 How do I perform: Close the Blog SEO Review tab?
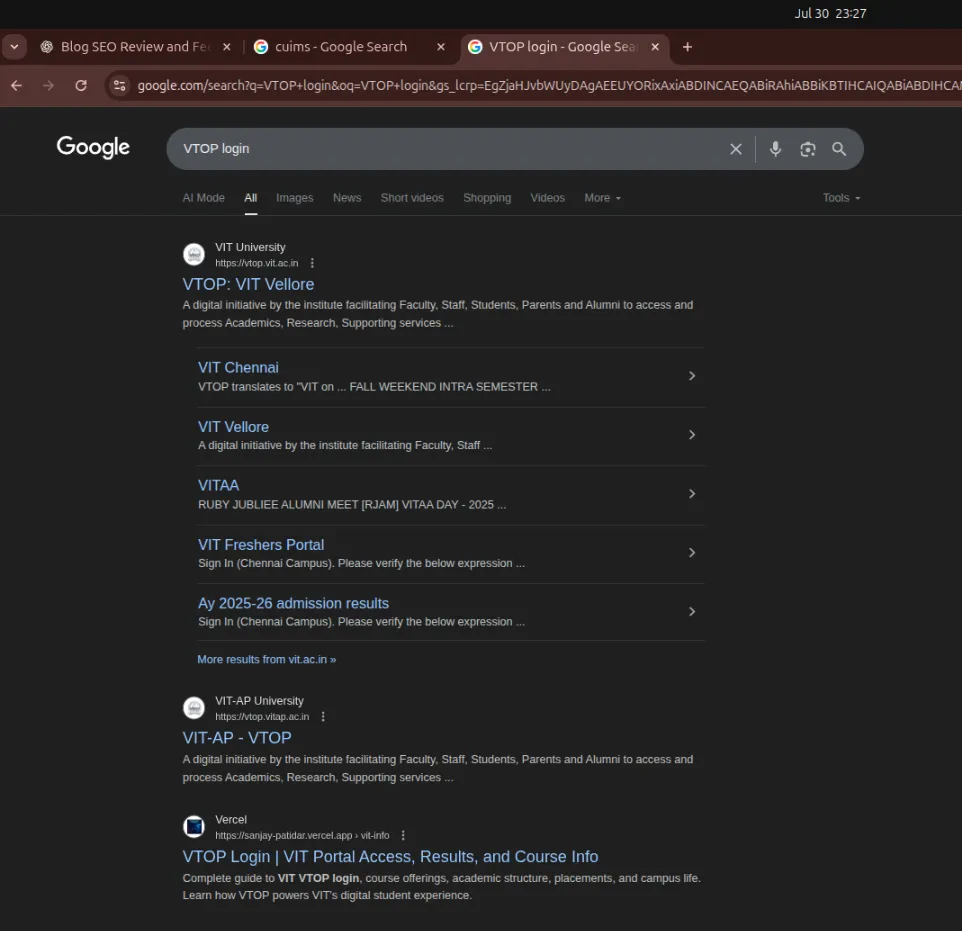pos(226,47)
